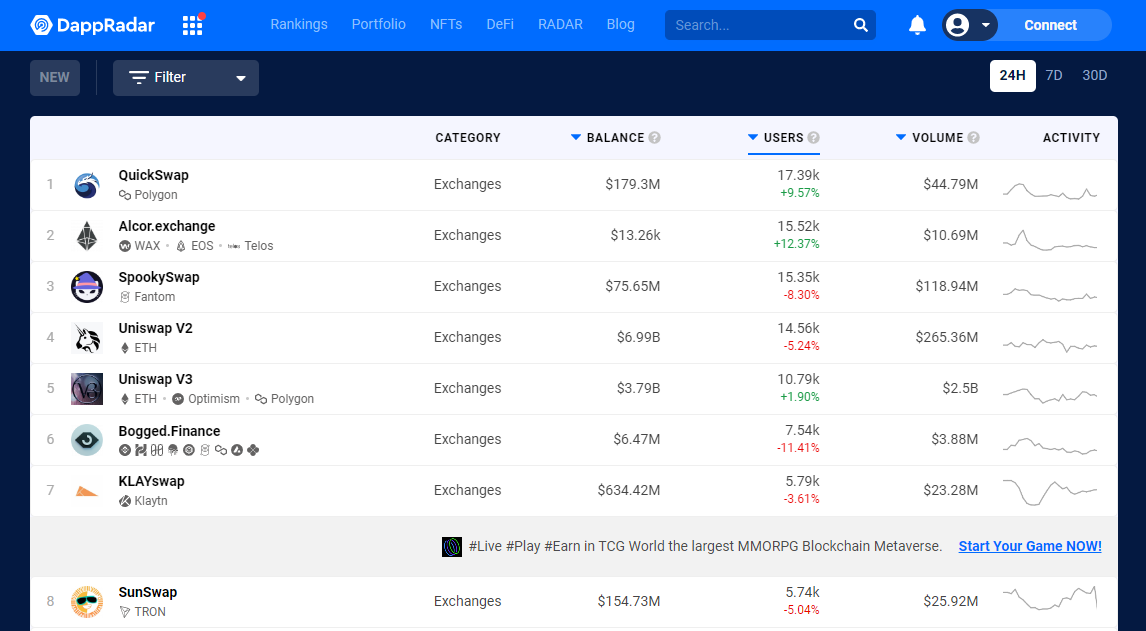Click the QuickSwap logo icon
This screenshot has height=631, width=1146.
pyautogui.click(x=87, y=185)
